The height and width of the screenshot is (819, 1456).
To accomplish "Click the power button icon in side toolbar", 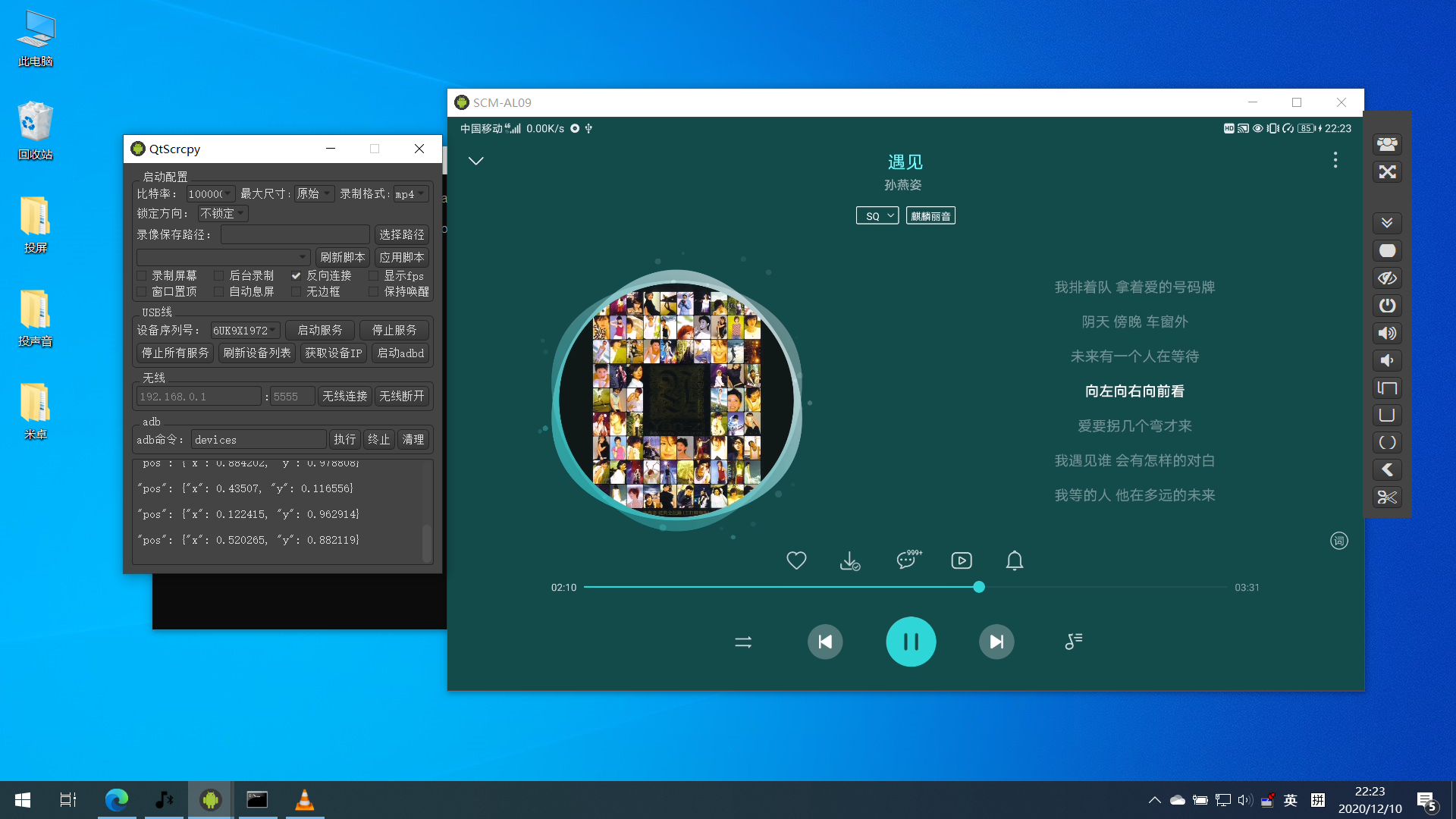I will 1387,306.
